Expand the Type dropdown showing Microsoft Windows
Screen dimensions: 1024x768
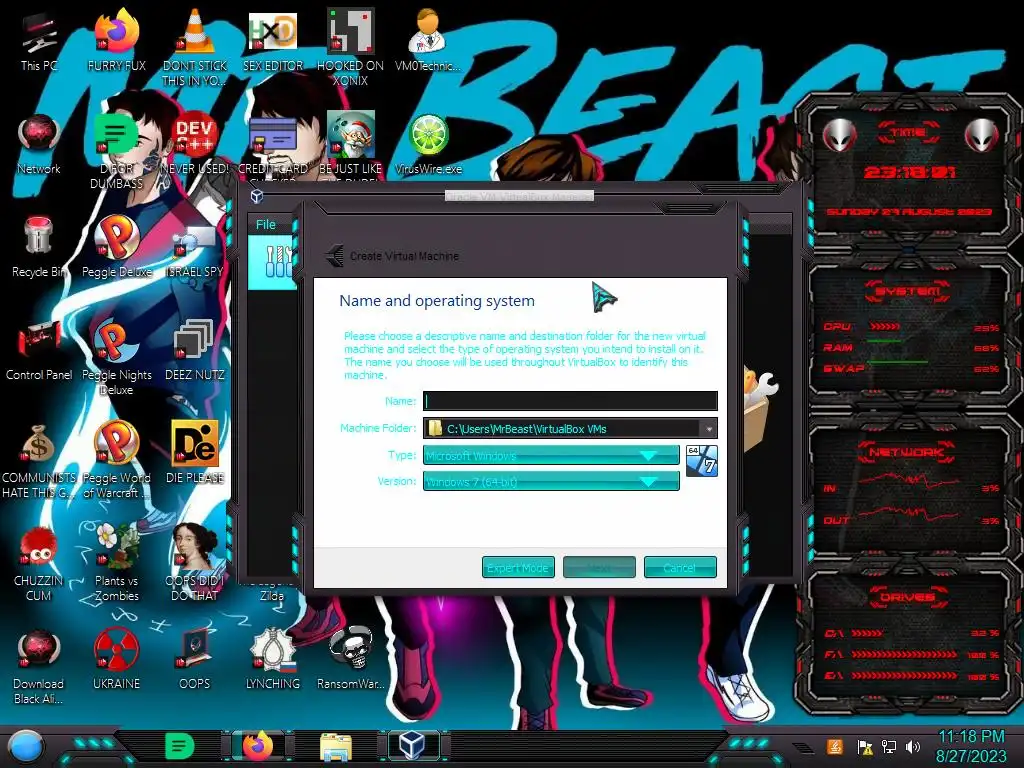tap(551, 455)
